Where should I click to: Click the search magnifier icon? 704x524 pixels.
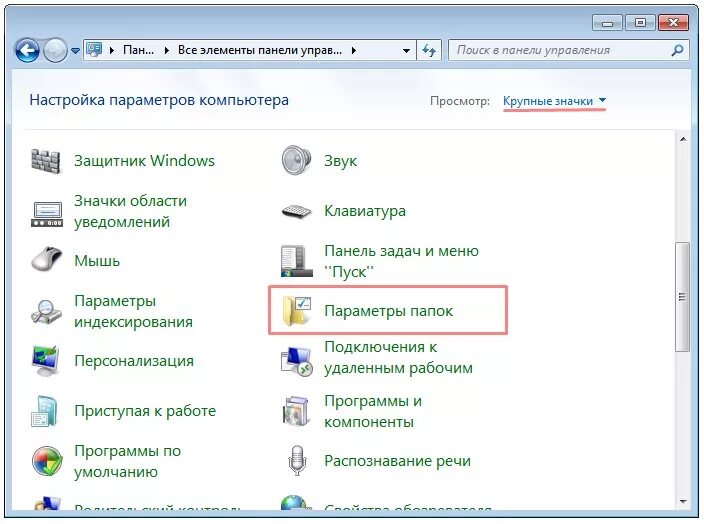tap(677, 50)
